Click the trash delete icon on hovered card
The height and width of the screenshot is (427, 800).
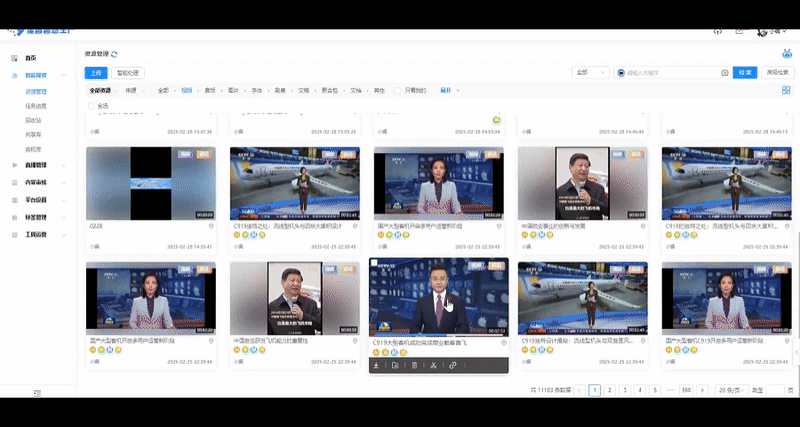pyautogui.click(x=414, y=366)
